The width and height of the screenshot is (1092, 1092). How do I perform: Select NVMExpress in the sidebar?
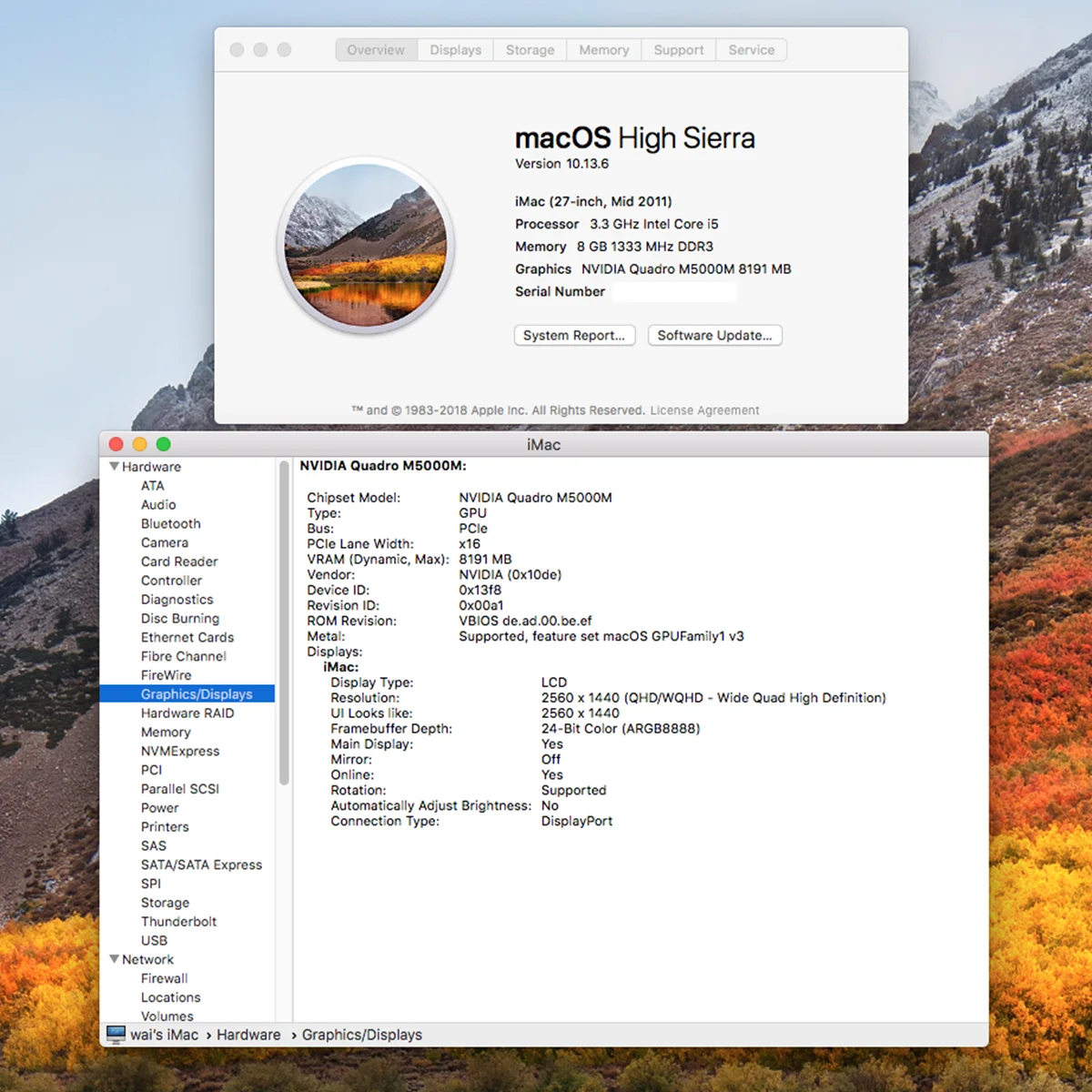pos(180,752)
